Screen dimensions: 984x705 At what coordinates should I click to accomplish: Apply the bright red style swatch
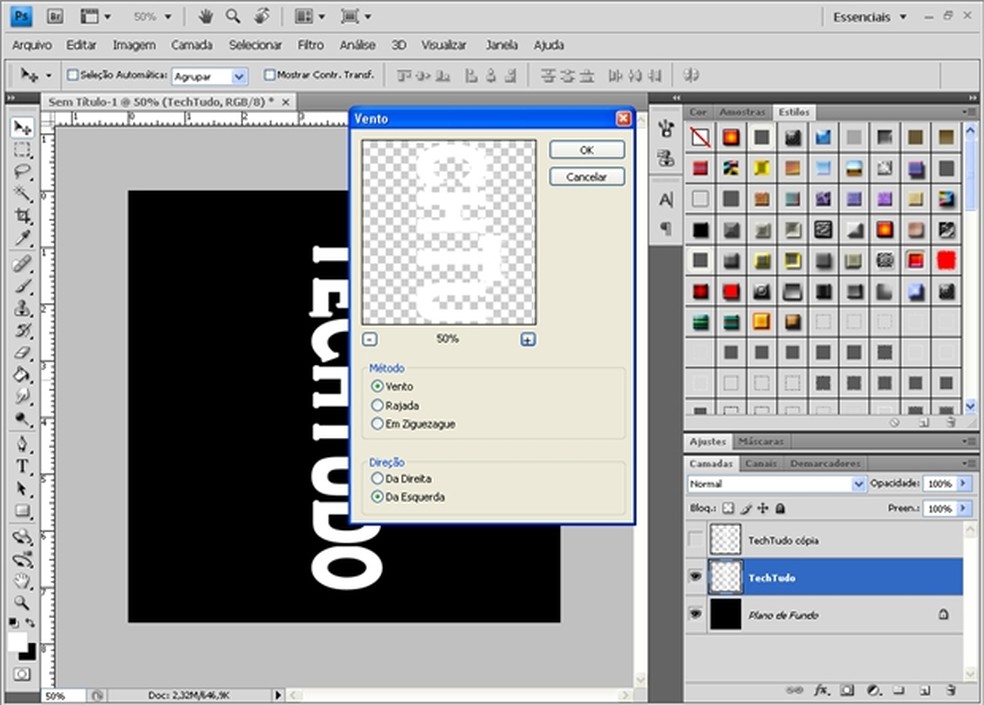(945, 260)
